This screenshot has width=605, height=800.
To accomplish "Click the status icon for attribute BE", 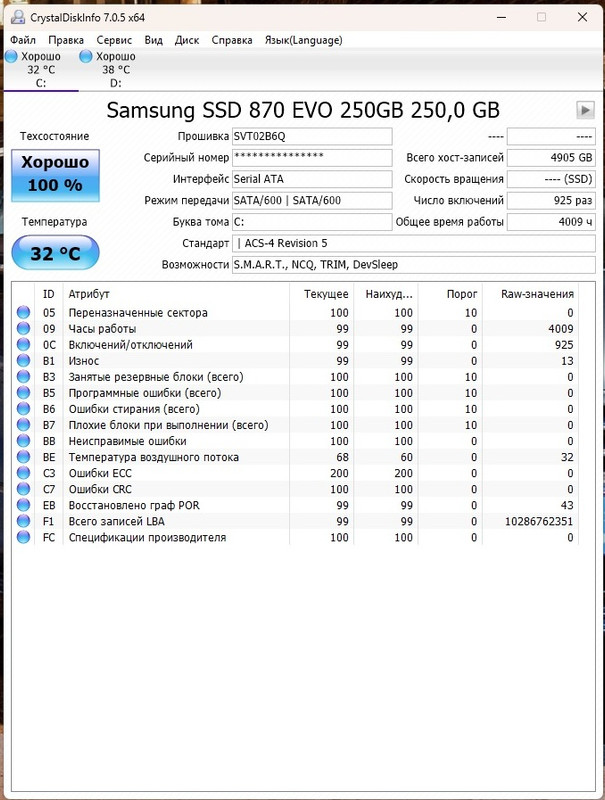I will pos(23,457).
